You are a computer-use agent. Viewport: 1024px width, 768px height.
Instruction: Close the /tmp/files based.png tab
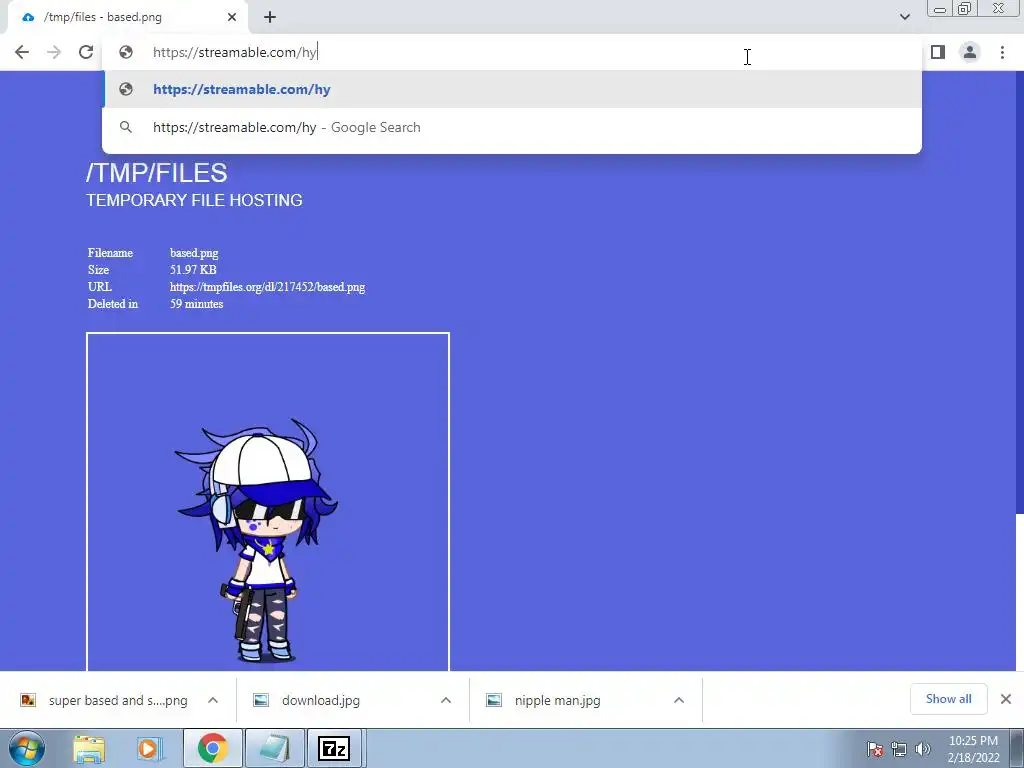232,17
